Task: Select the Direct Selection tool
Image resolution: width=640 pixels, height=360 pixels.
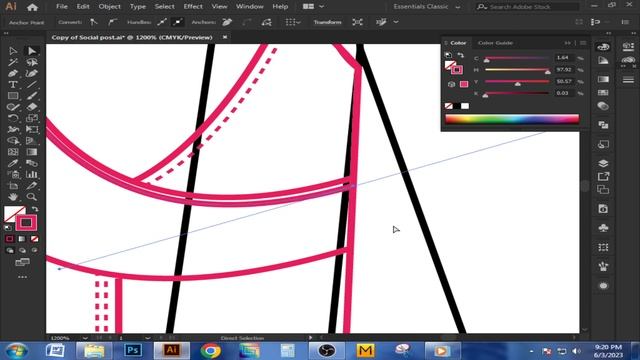Action: pyautogui.click(x=32, y=51)
